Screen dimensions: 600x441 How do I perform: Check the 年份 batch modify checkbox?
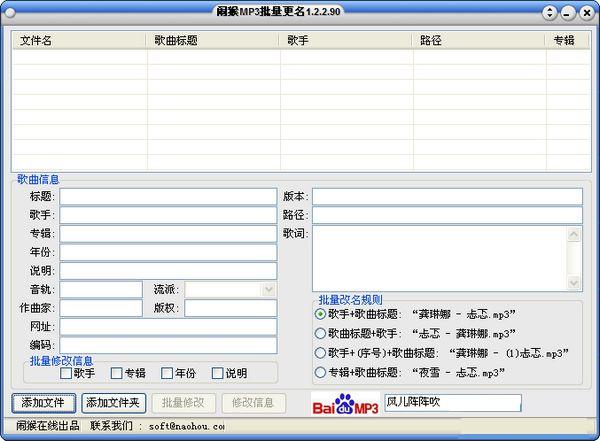[x=167, y=373]
